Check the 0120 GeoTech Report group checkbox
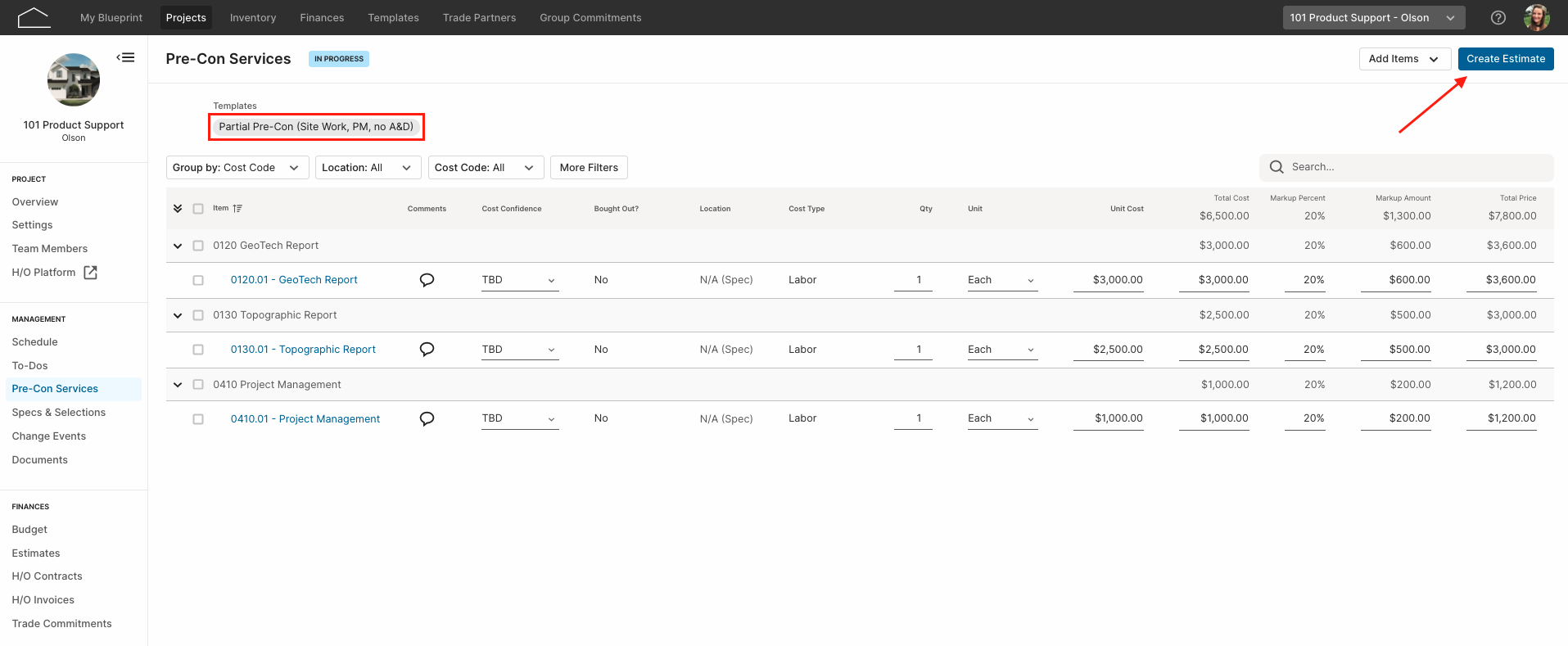This screenshot has width=1568, height=646. coord(198,246)
